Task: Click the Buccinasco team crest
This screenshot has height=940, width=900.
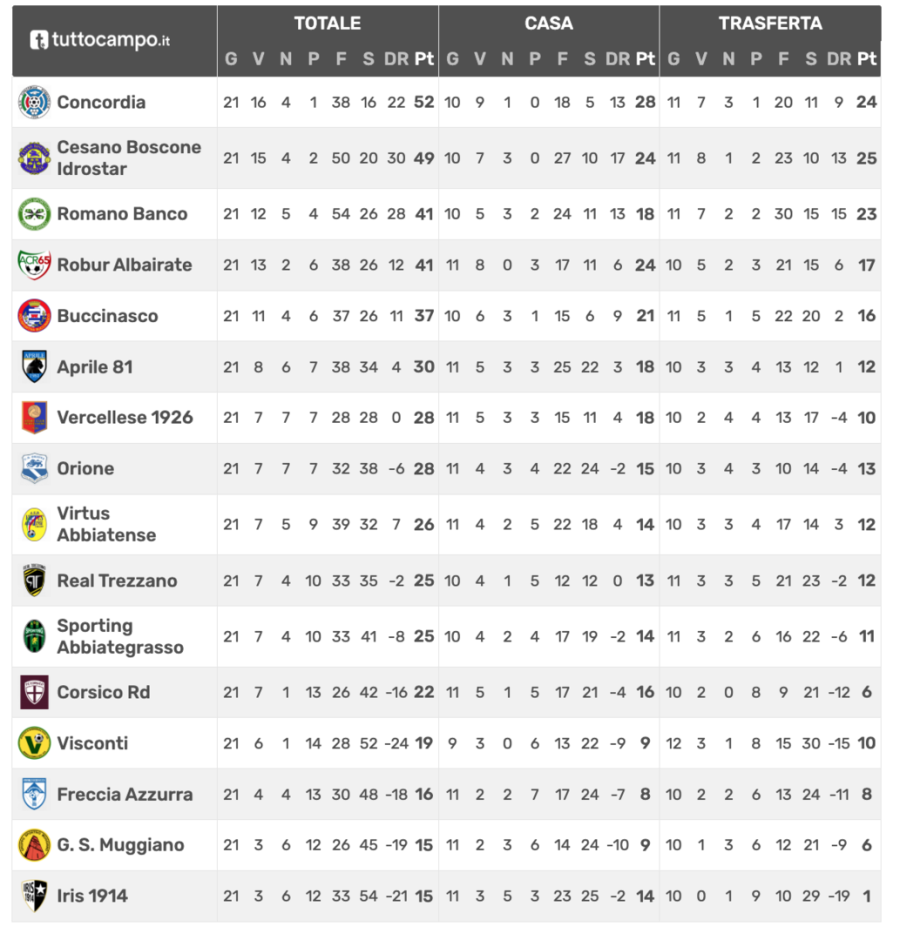Action: point(34,316)
